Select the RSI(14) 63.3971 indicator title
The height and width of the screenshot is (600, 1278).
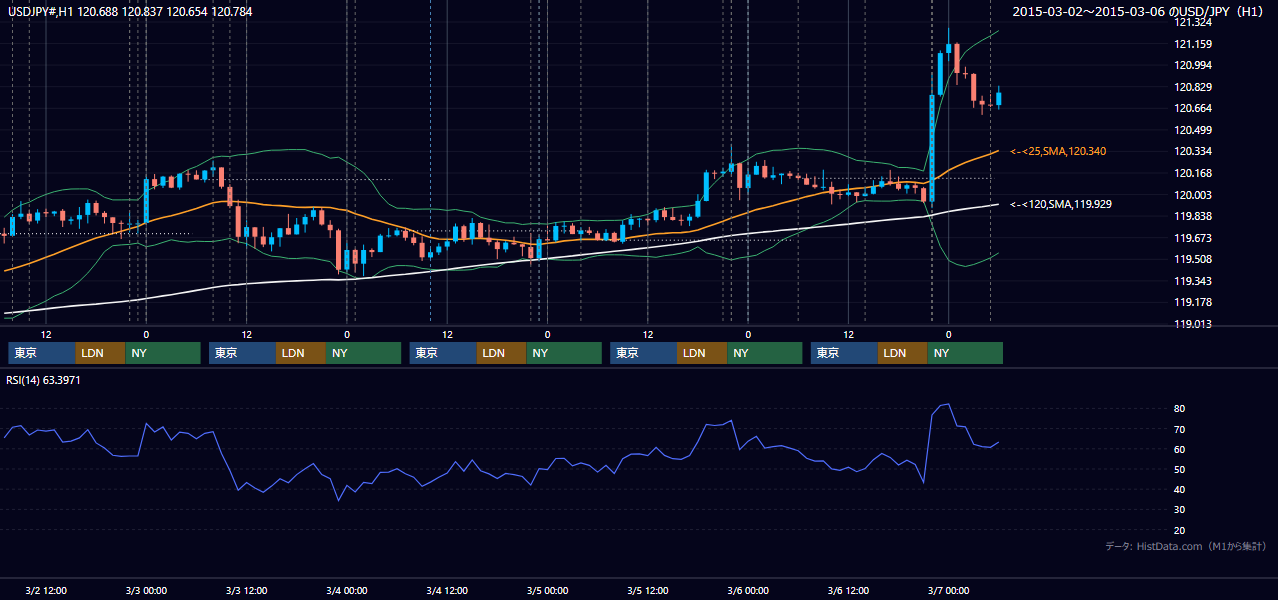pos(43,380)
